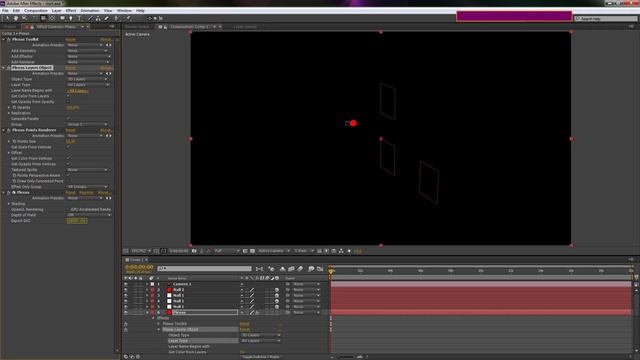640x360 pixels.
Task: Click the timeline layer search field
Action: pos(204,269)
